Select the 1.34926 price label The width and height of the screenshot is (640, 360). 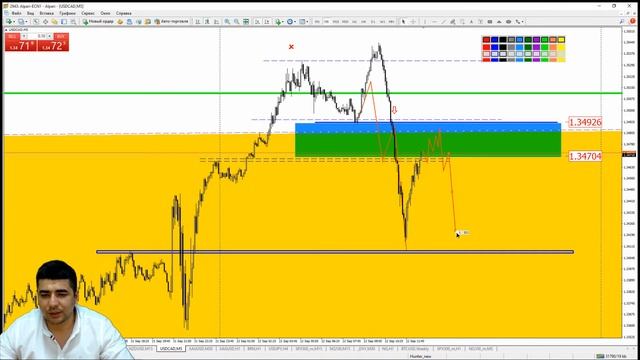585,122
